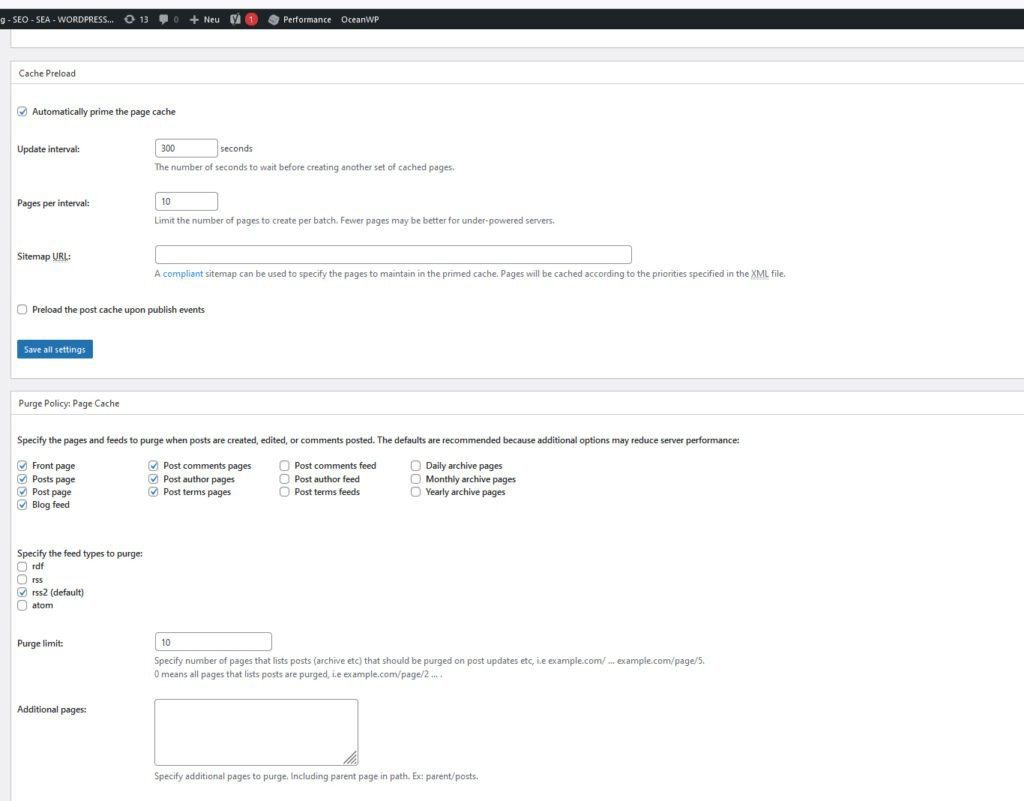Viewport: 1024px width, 801px height.
Task: Click Save all settings button
Action: pyautogui.click(x=55, y=349)
